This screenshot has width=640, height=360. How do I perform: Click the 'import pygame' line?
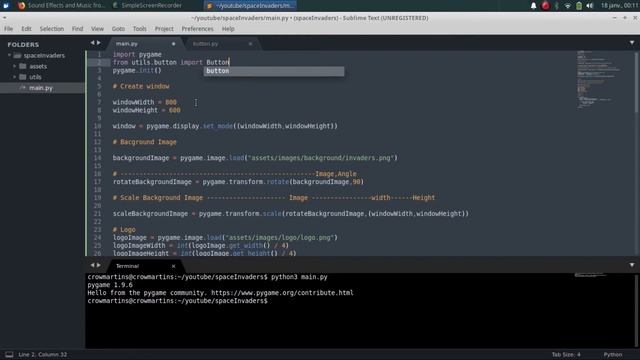(137, 55)
